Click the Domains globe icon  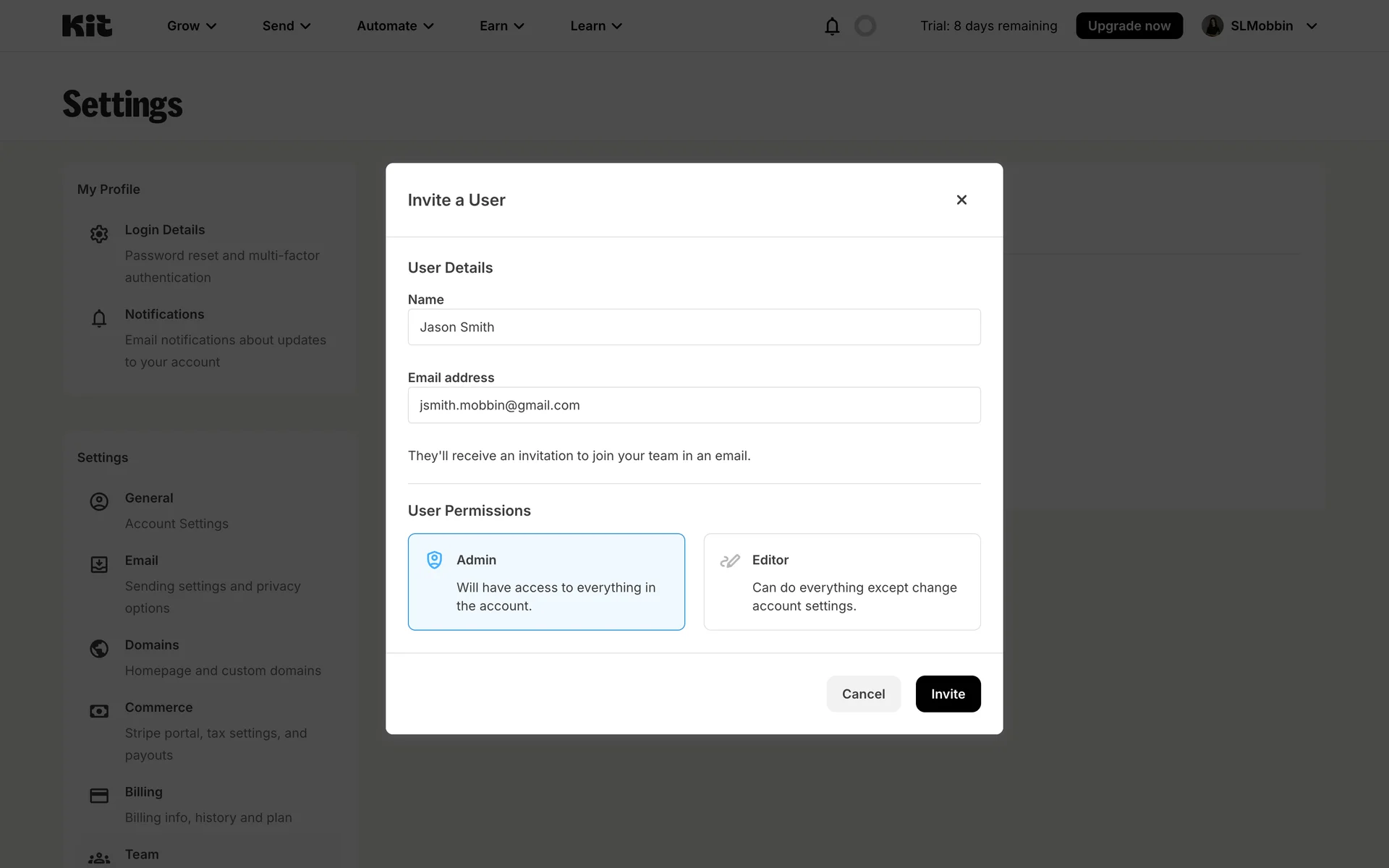pos(99,648)
